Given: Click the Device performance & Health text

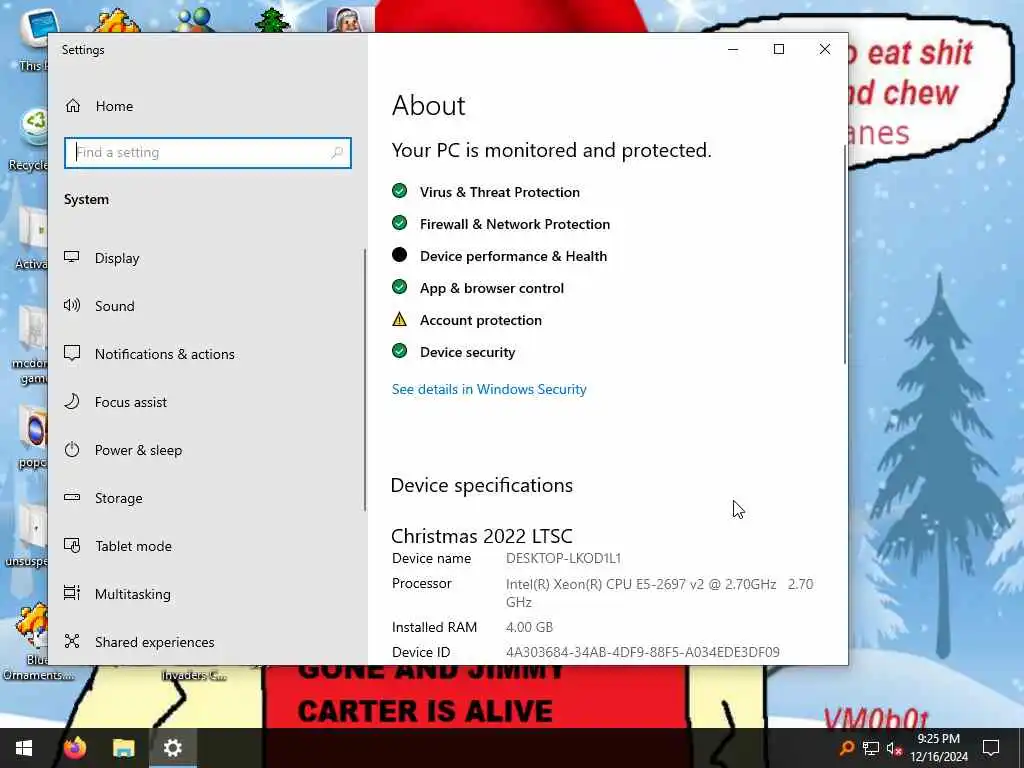Looking at the screenshot, I should click(513, 256).
